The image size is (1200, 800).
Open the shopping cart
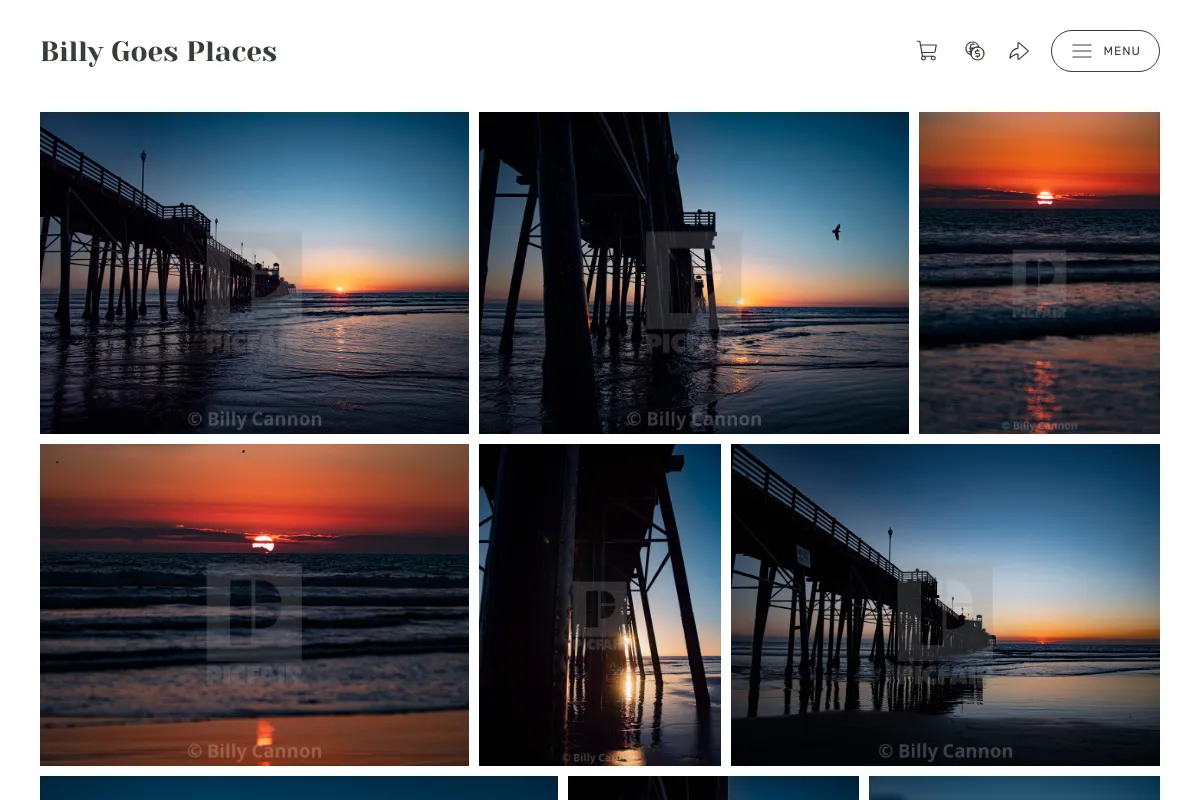point(927,51)
